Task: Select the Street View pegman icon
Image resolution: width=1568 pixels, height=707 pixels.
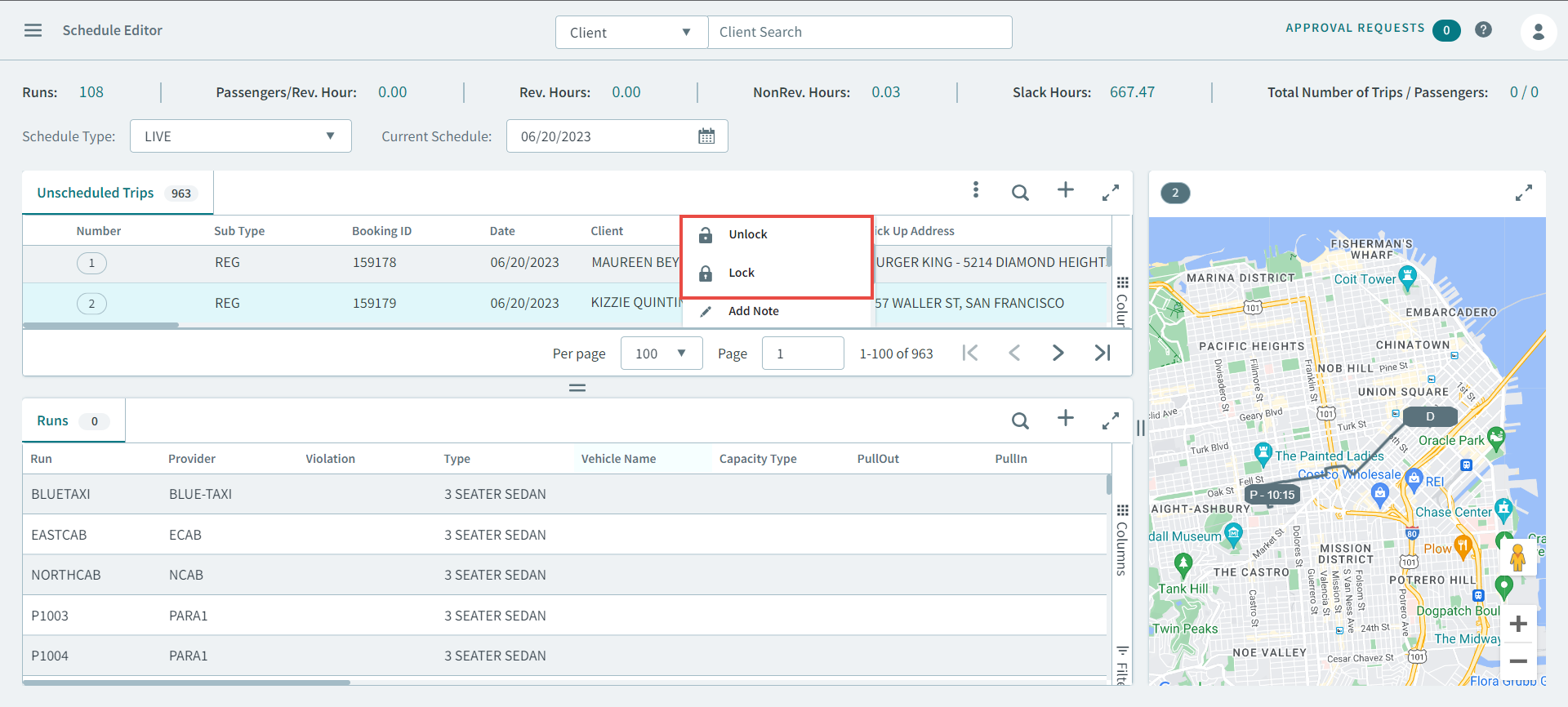Action: [1518, 558]
